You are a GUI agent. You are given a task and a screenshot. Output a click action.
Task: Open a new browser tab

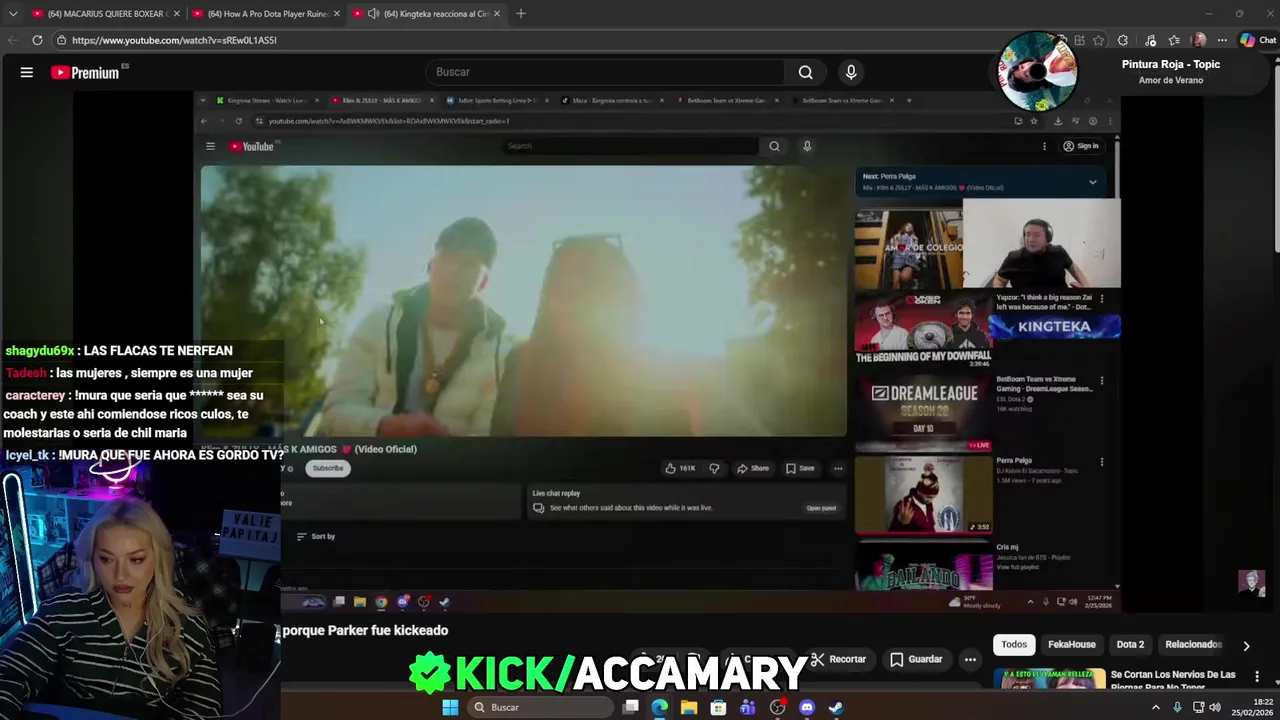(x=521, y=14)
